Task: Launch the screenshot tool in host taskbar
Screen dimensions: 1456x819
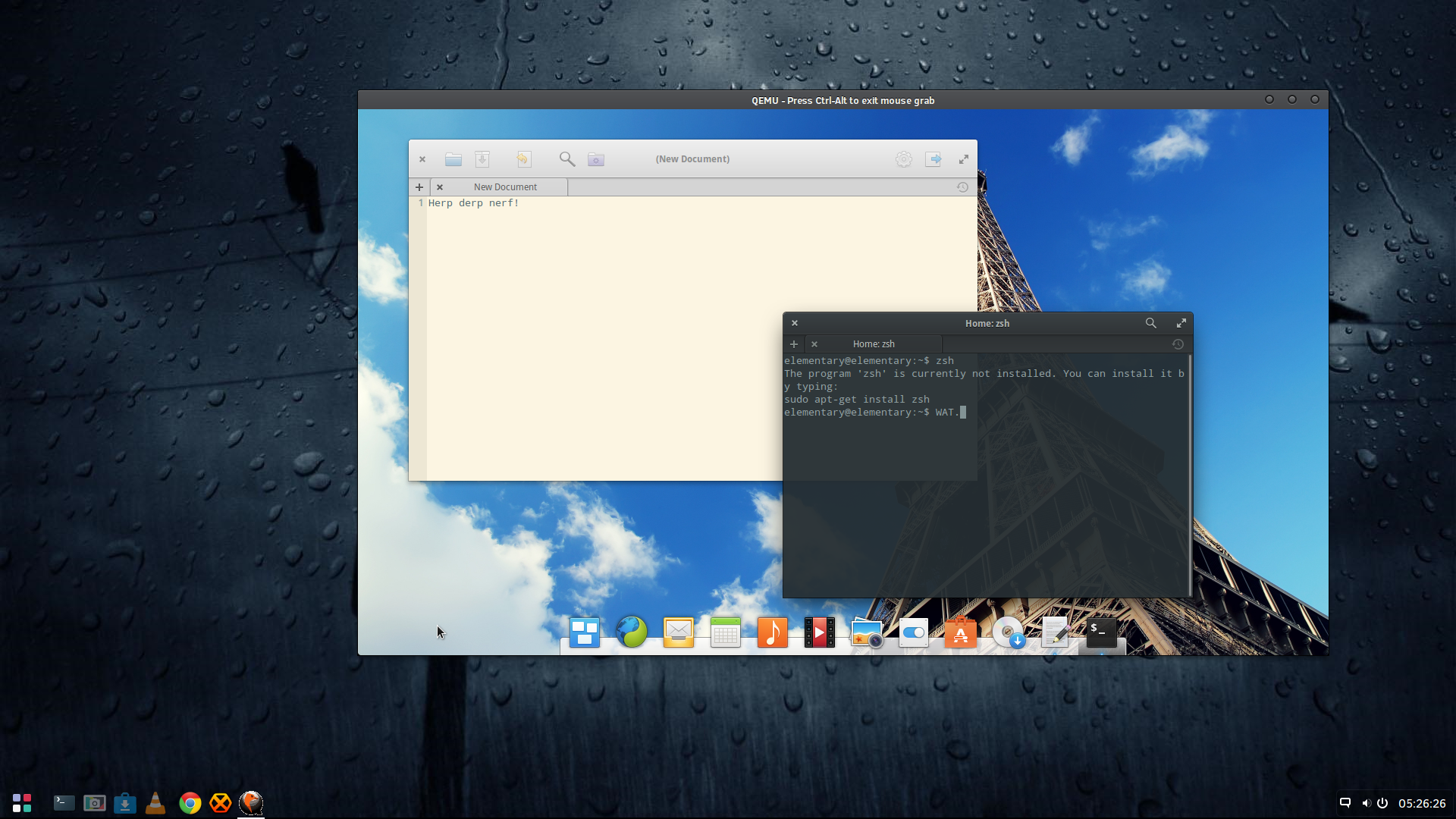Action: click(95, 803)
